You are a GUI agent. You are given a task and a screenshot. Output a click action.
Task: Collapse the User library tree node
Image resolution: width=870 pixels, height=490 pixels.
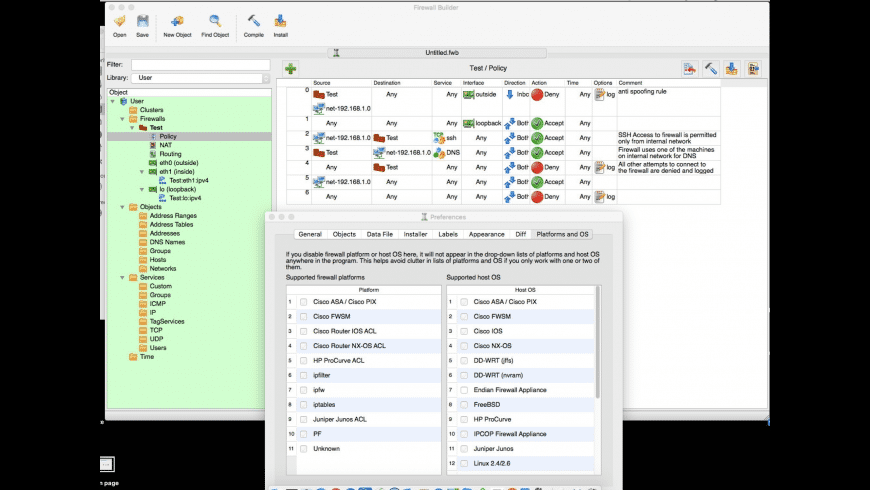pyautogui.click(x=113, y=102)
